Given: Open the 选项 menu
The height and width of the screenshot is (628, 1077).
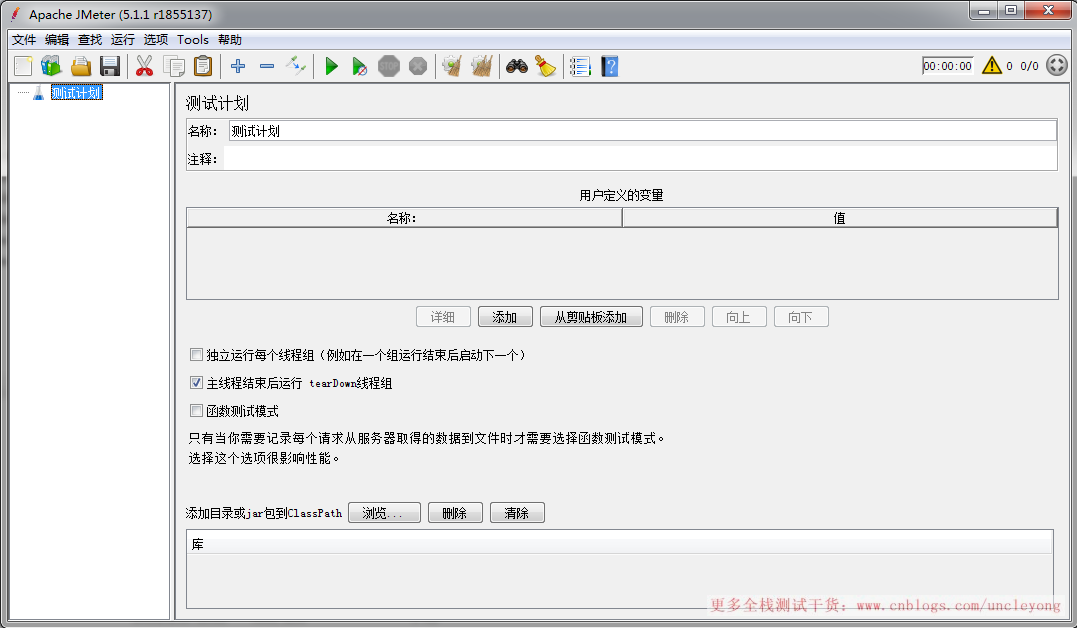Looking at the screenshot, I should (156, 40).
